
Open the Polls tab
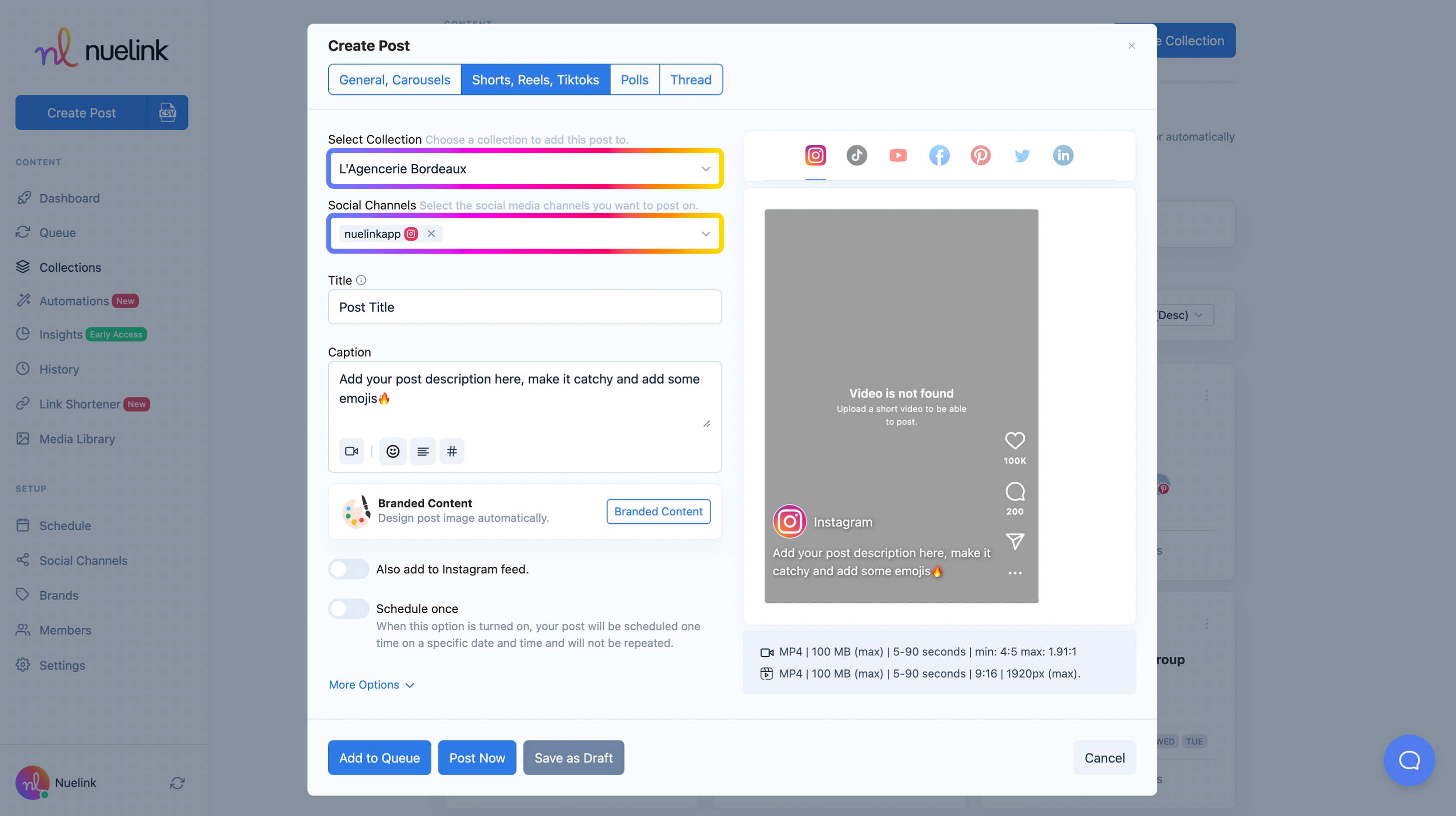coord(634,80)
